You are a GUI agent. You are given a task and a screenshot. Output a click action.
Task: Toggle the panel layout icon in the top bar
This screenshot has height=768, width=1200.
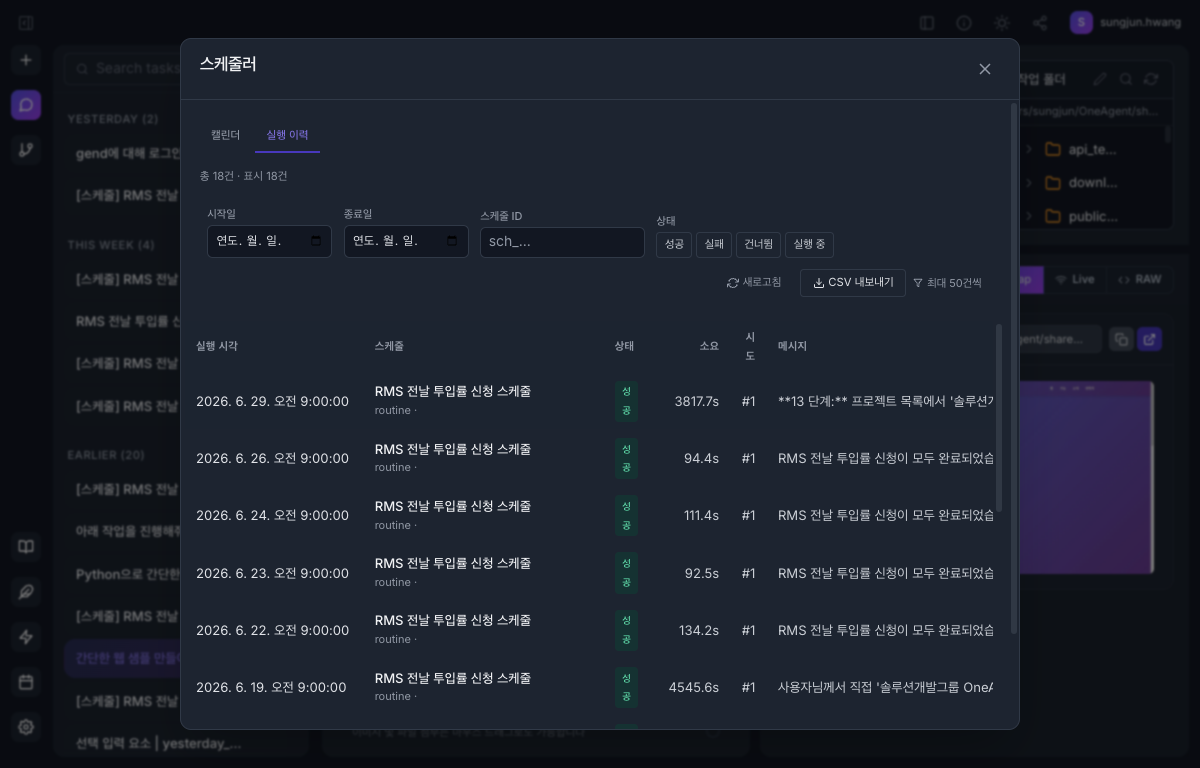[x=927, y=22]
